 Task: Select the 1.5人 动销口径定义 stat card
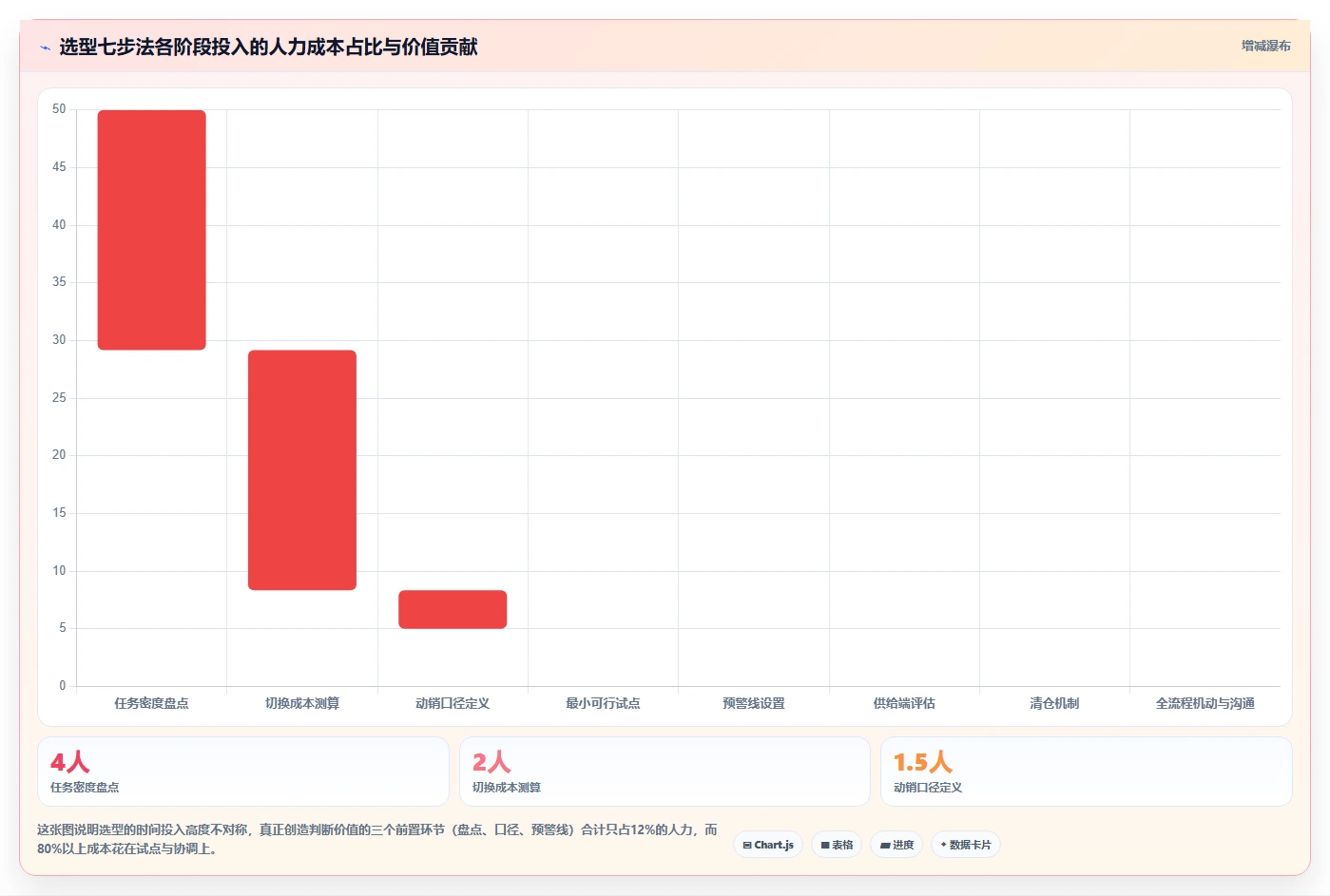[1086, 772]
